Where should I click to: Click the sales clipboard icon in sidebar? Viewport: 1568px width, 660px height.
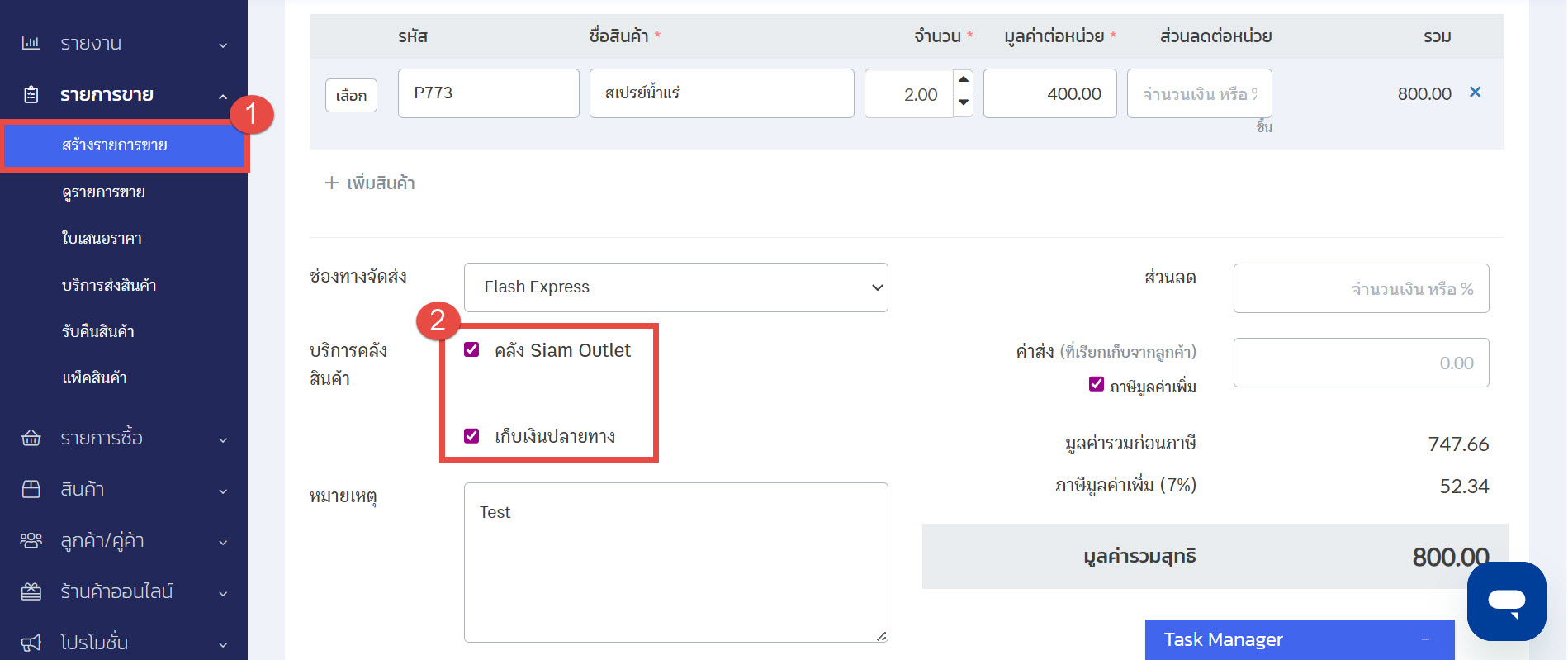(31, 94)
